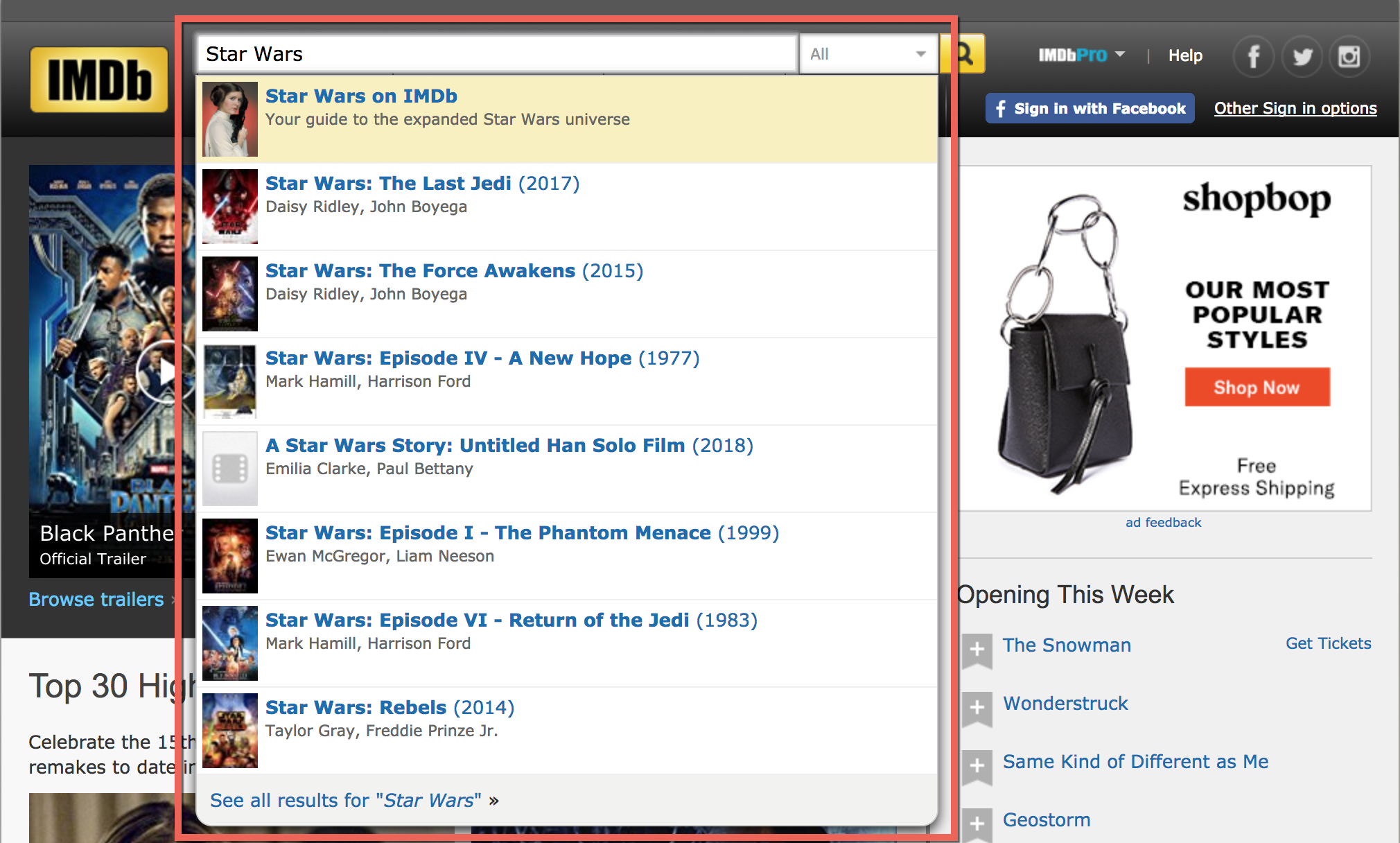Open IMDb's Twitter page icon
The image size is (1400, 843).
[x=1302, y=56]
